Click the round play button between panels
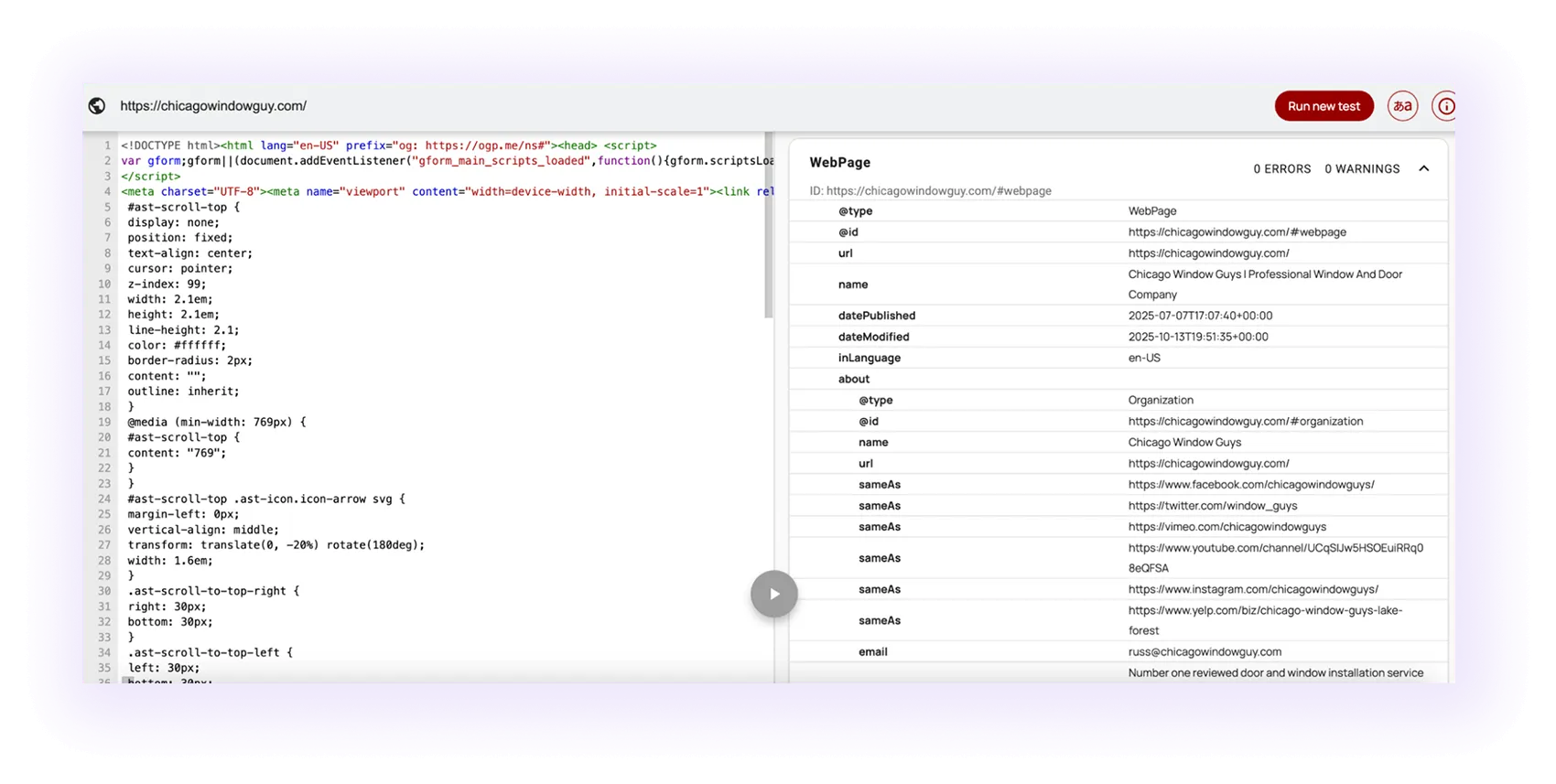This screenshot has height=784, width=1556. [774, 594]
